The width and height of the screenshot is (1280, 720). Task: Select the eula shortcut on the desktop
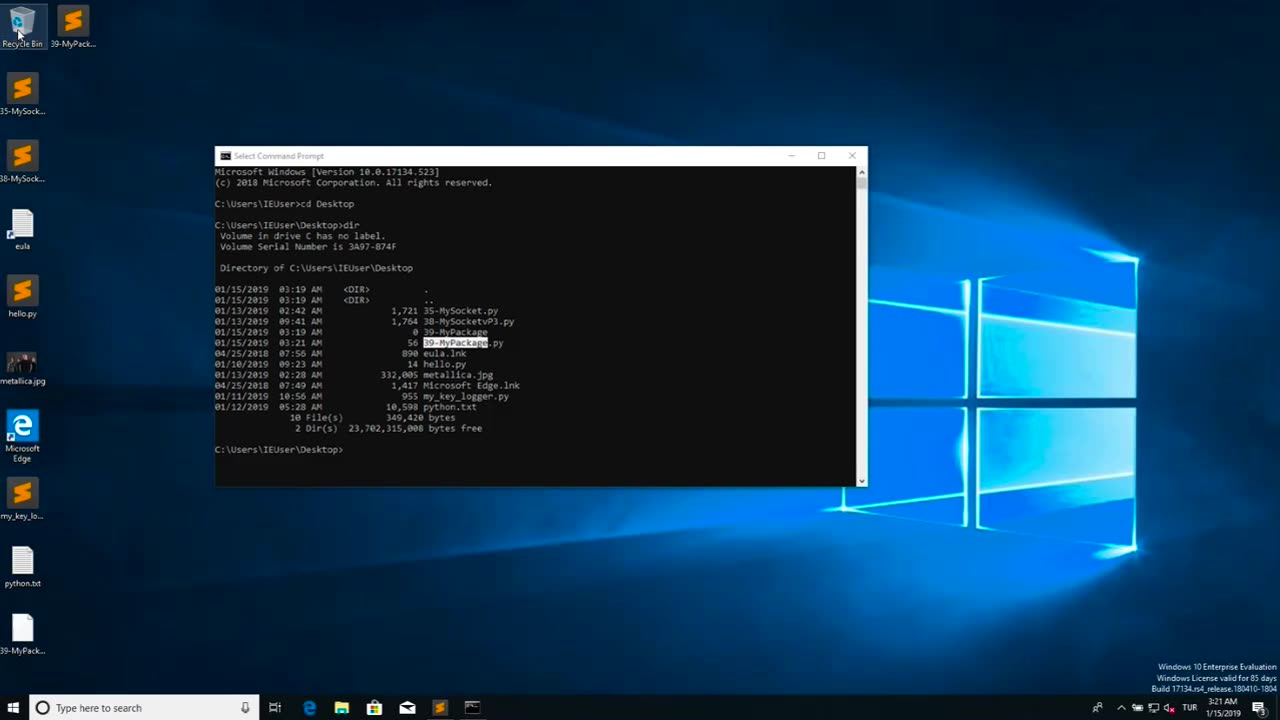pyautogui.click(x=22, y=229)
